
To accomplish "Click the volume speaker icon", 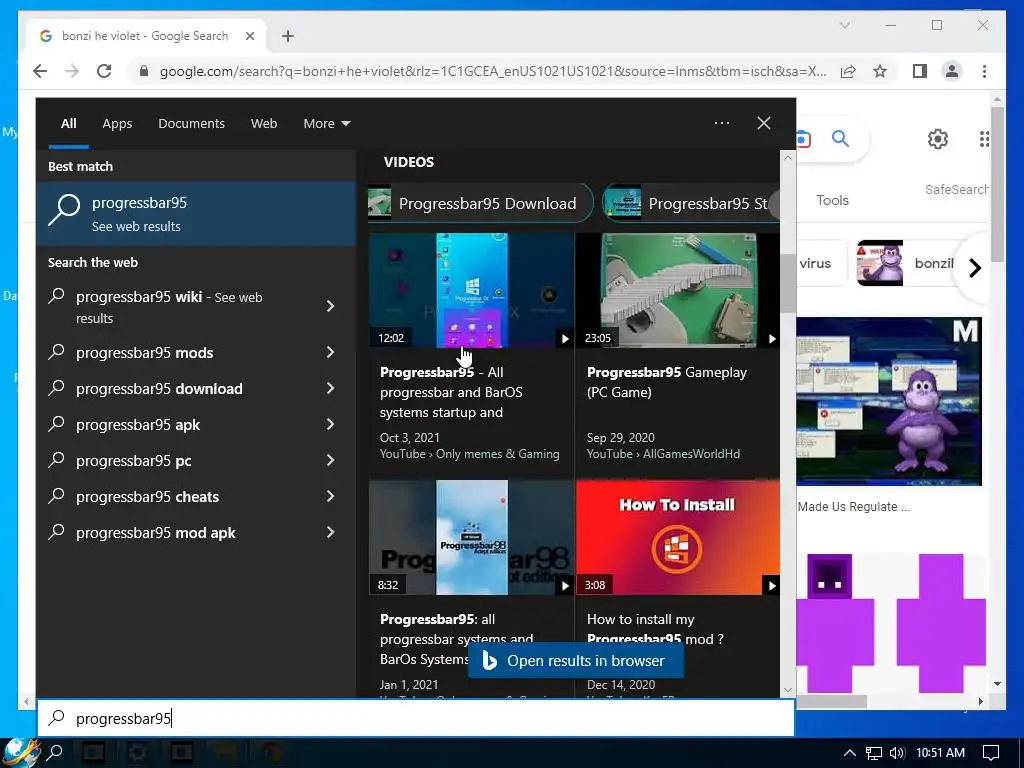I will (897, 753).
